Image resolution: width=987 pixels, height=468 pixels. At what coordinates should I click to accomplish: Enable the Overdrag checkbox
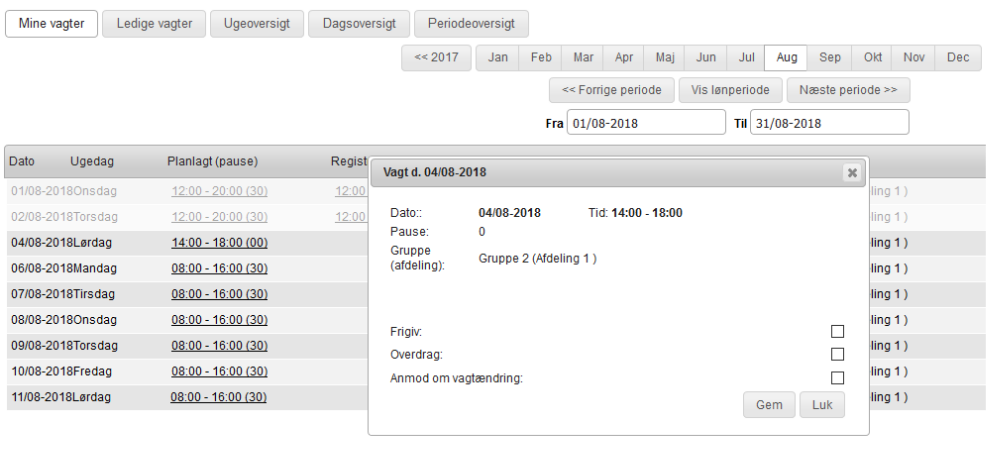coord(838,354)
